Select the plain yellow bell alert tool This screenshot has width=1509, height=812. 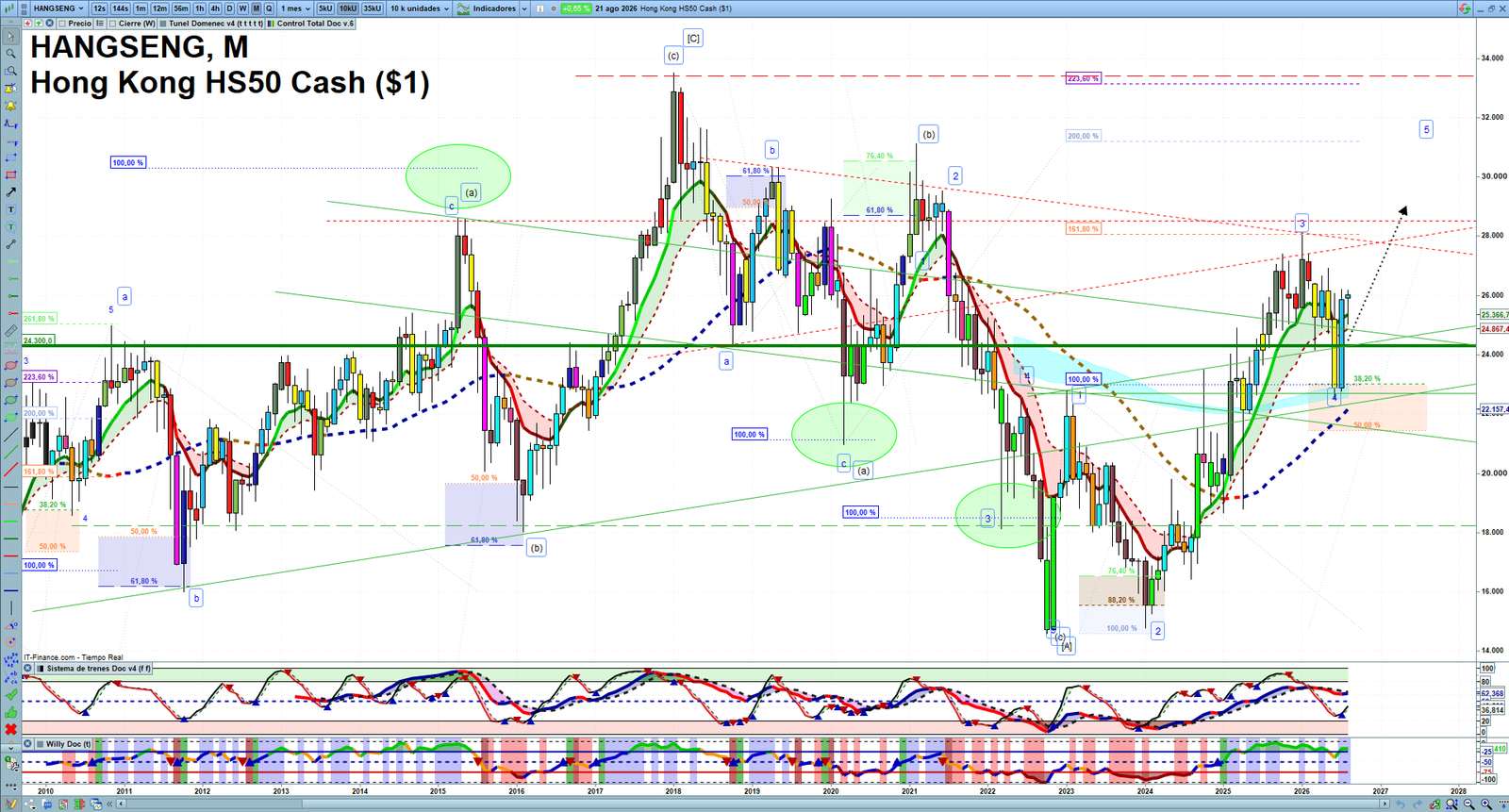(10, 106)
